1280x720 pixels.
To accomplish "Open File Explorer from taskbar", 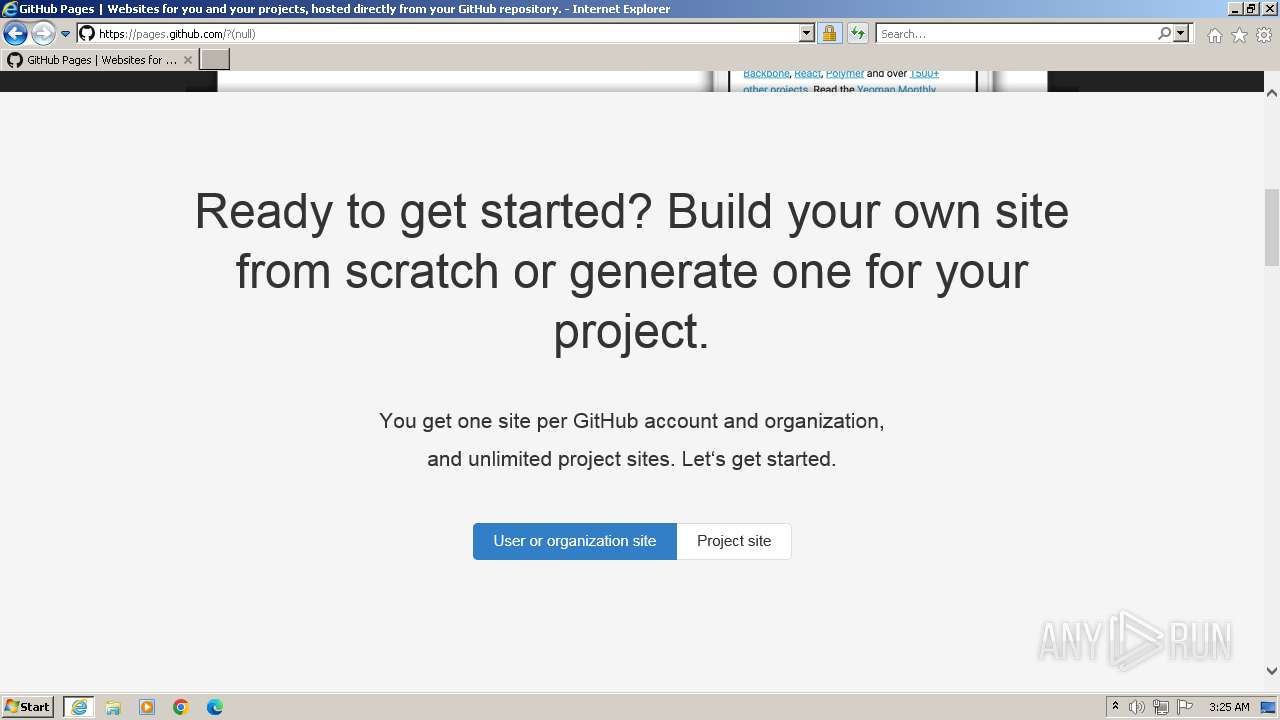I will click(x=113, y=707).
